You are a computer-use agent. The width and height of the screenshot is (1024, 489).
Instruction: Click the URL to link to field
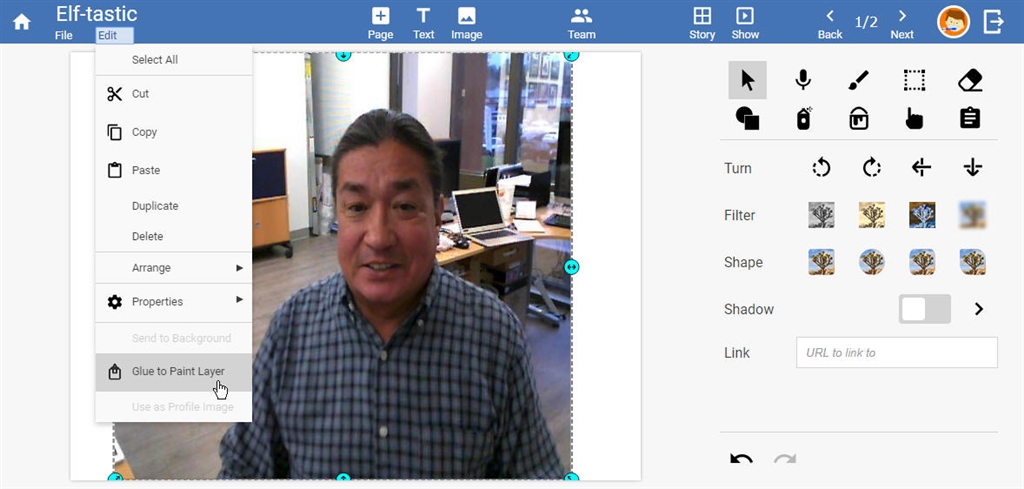click(897, 353)
